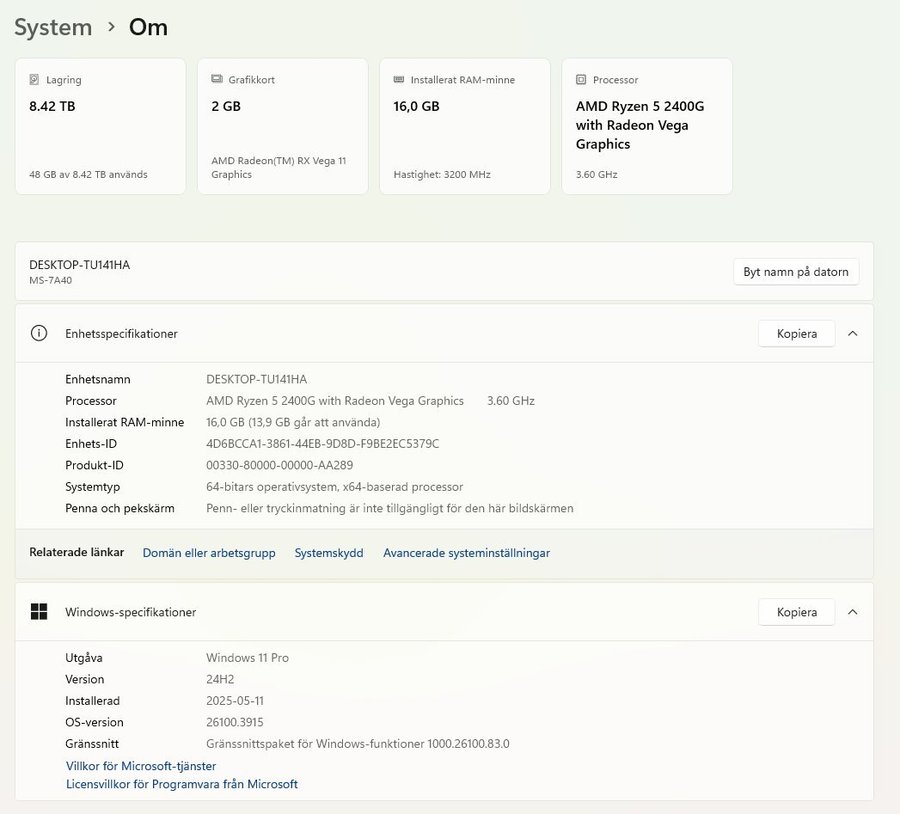900x814 pixels.
Task: Collapse the Windows-specifikationer section
Action: click(853, 612)
